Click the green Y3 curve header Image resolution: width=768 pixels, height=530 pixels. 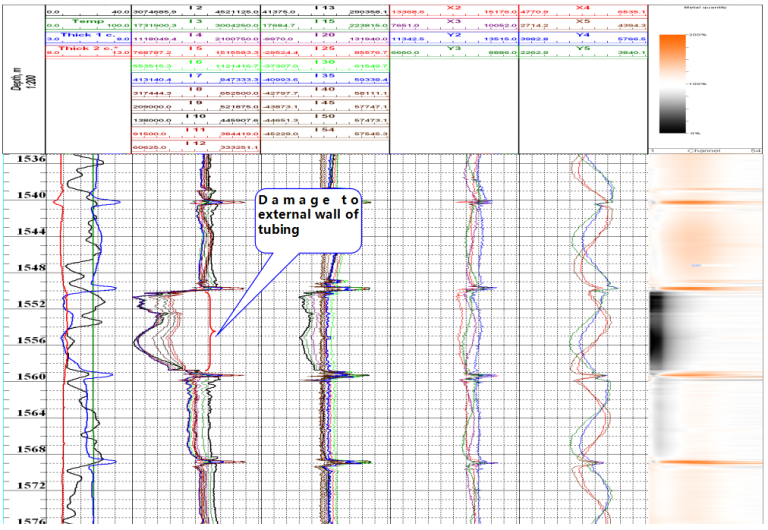point(453,48)
